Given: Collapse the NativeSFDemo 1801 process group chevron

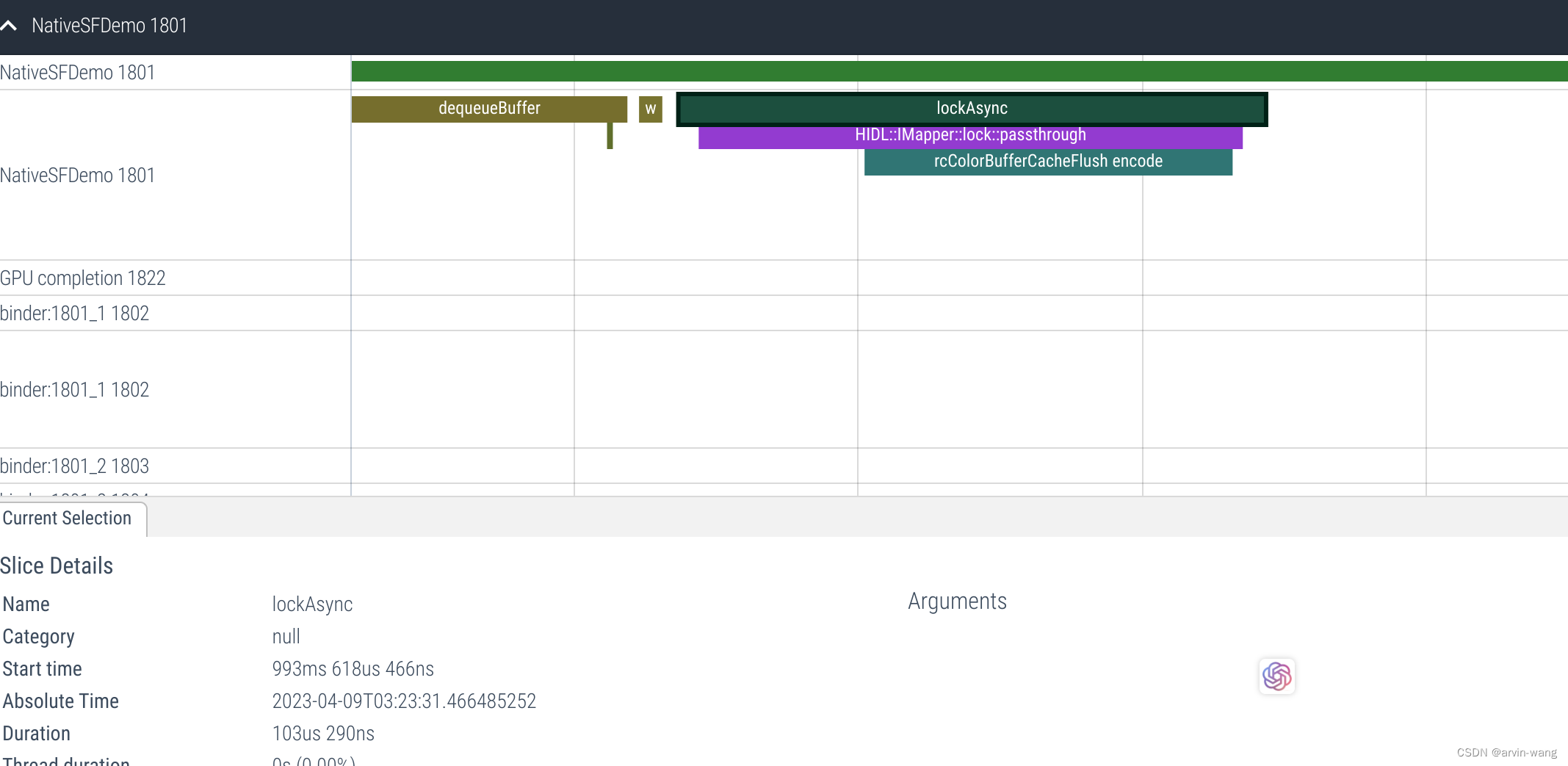Looking at the screenshot, I should pos(9,26).
